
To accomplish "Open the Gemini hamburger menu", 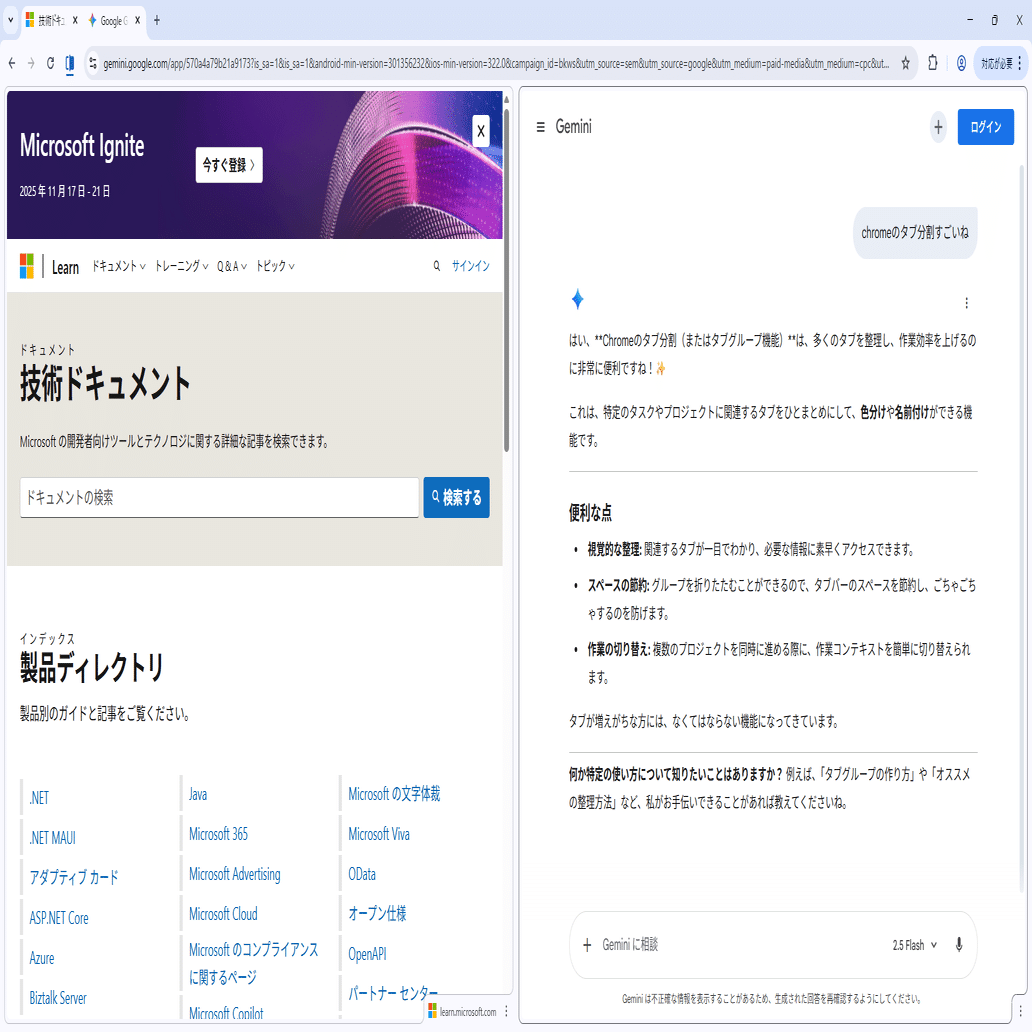I will click(x=540, y=127).
